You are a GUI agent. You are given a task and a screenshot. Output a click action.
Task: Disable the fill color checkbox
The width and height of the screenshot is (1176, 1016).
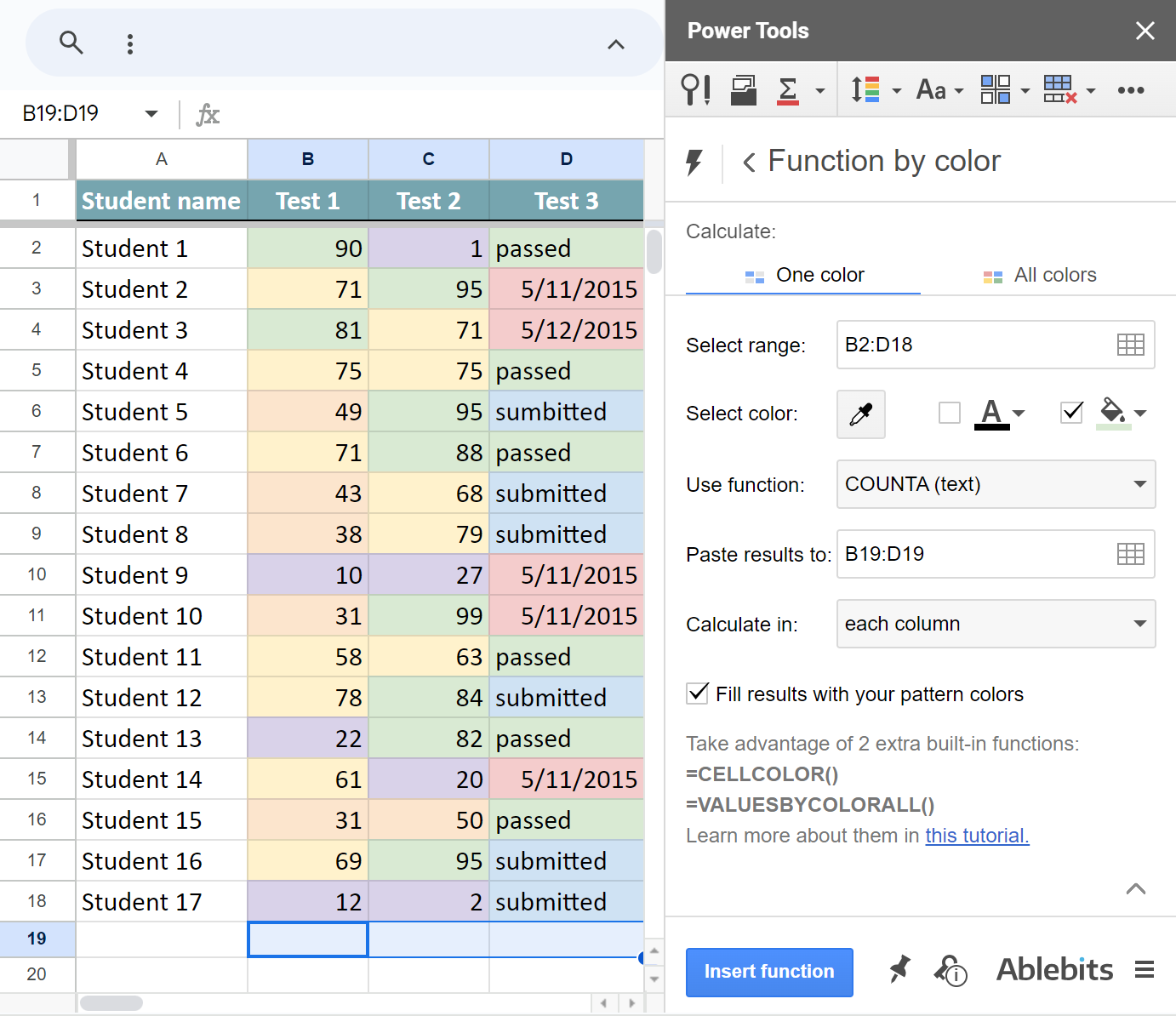pyautogui.click(x=1070, y=413)
